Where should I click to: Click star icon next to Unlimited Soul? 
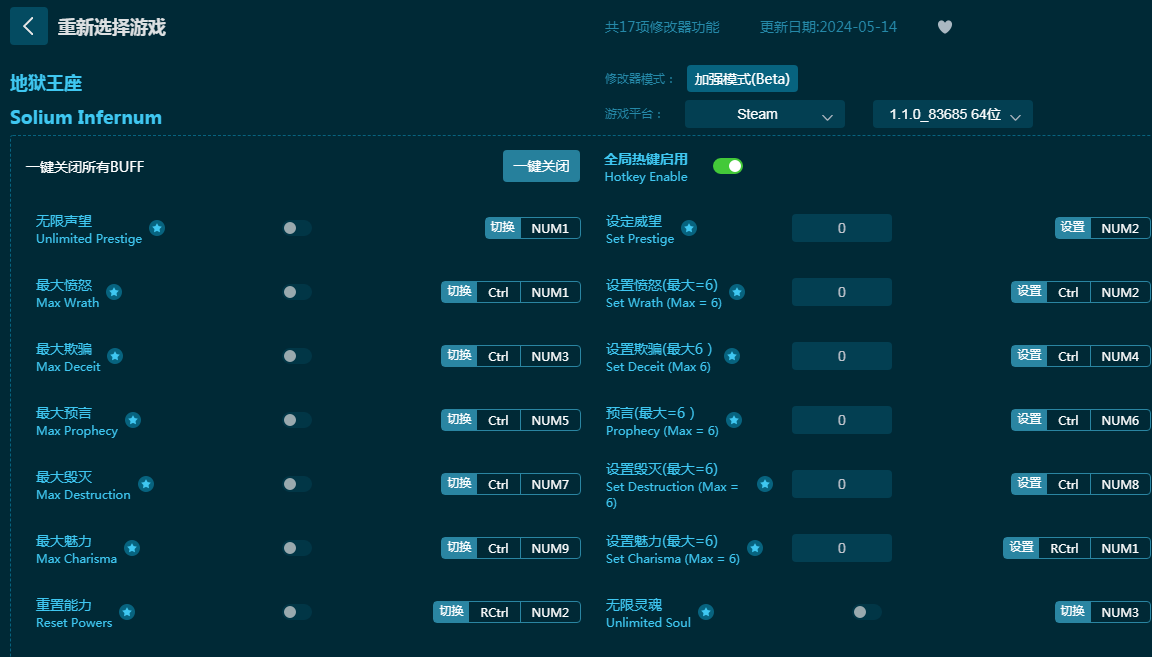[706, 611]
